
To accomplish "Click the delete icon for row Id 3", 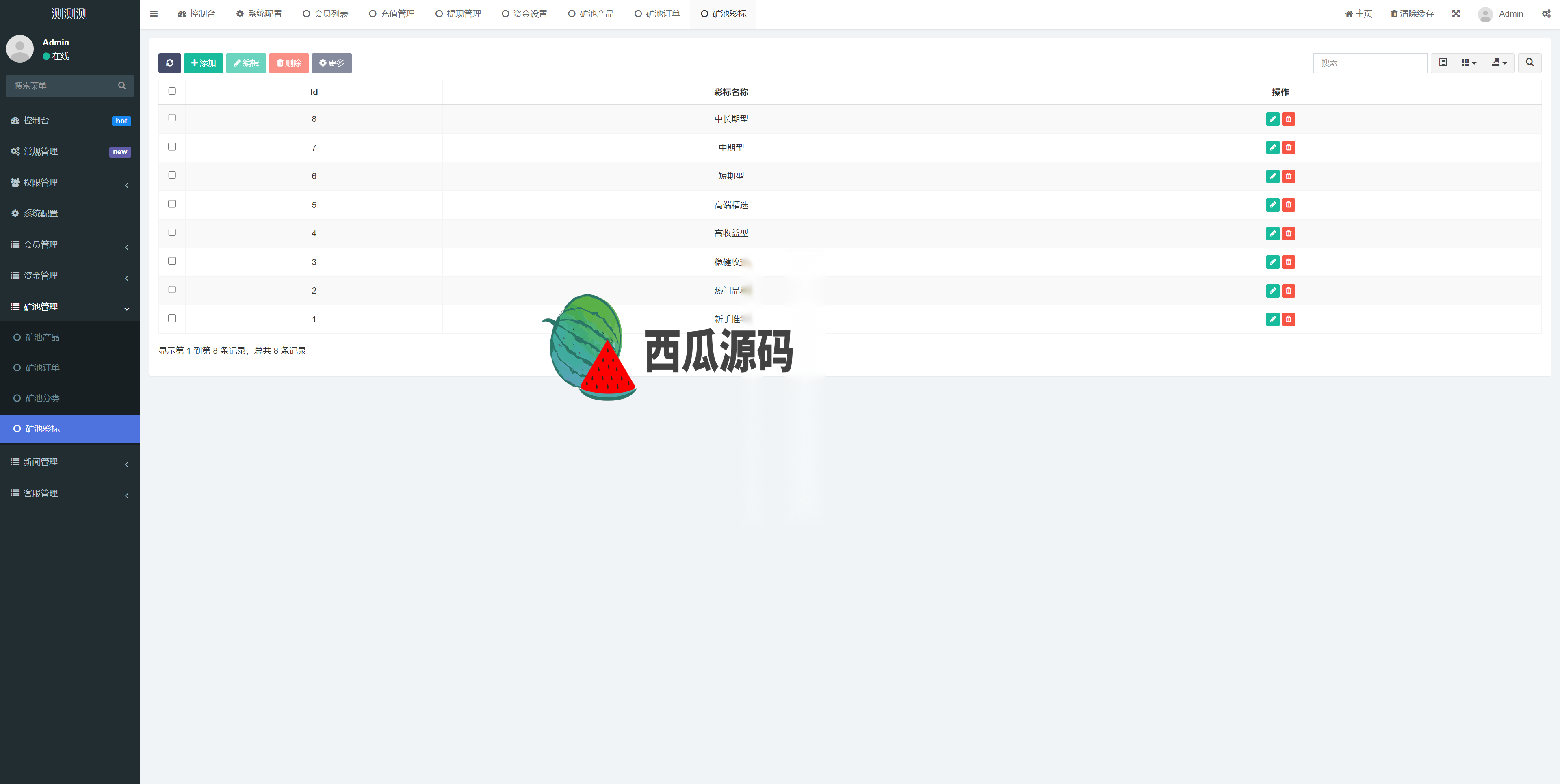I will pyautogui.click(x=1289, y=262).
